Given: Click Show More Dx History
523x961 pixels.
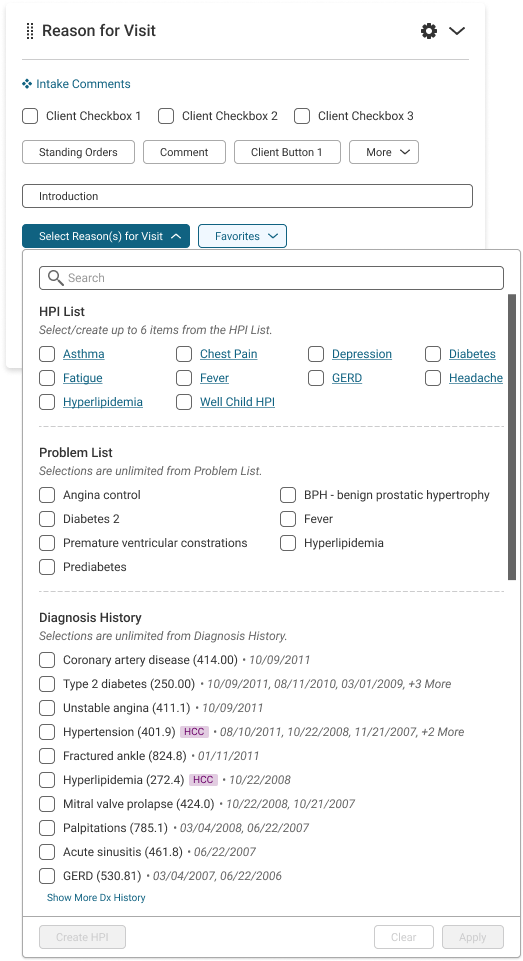Looking at the screenshot, I should [x=96, y=897].
